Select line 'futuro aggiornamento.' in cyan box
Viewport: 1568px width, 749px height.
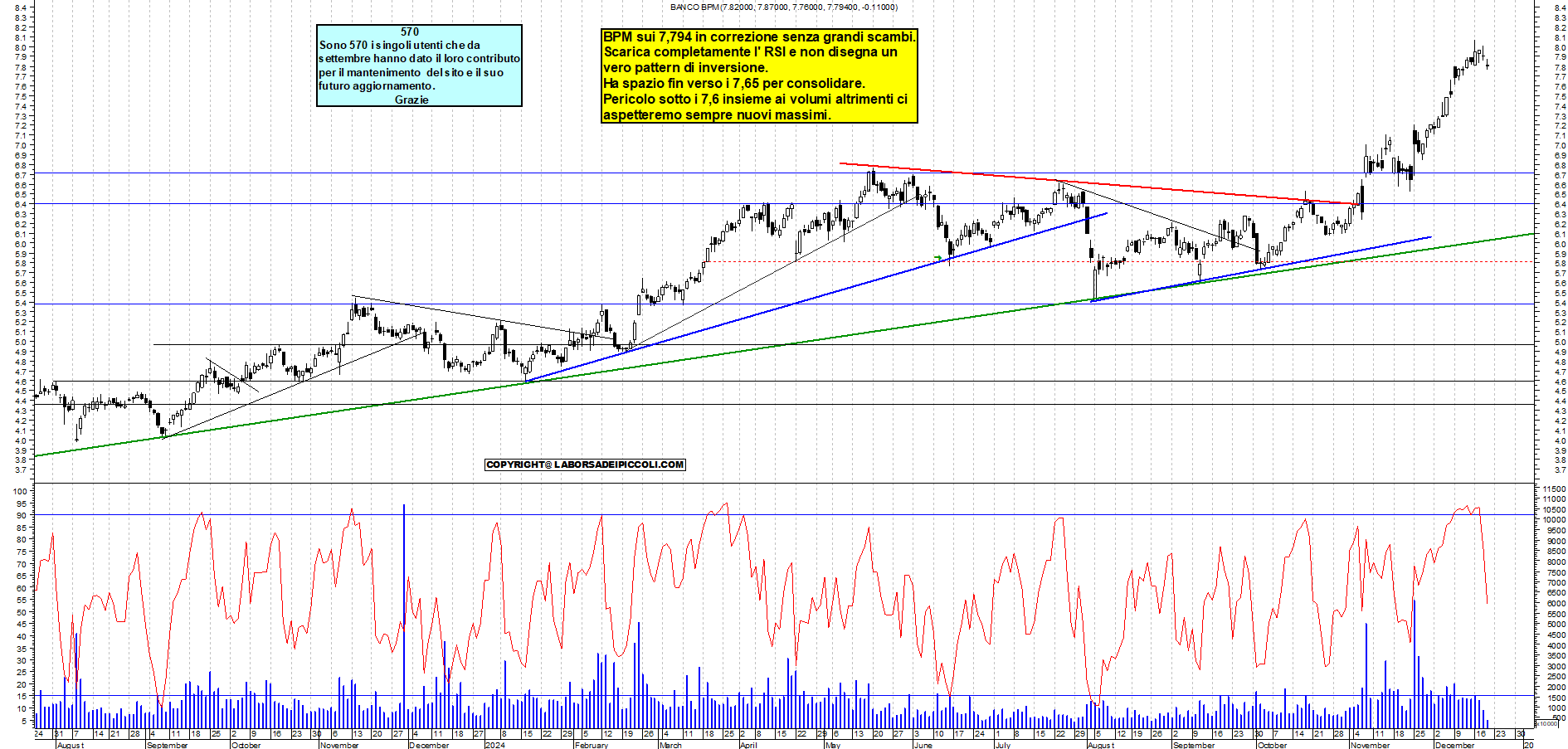(x=377, y=85)
